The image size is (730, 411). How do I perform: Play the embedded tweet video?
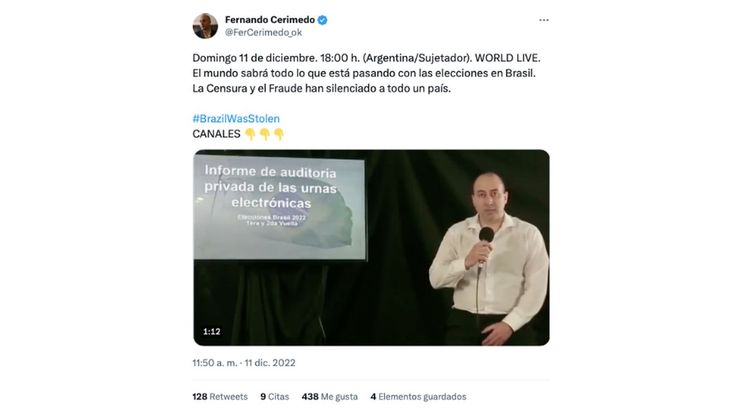(371, 248)
